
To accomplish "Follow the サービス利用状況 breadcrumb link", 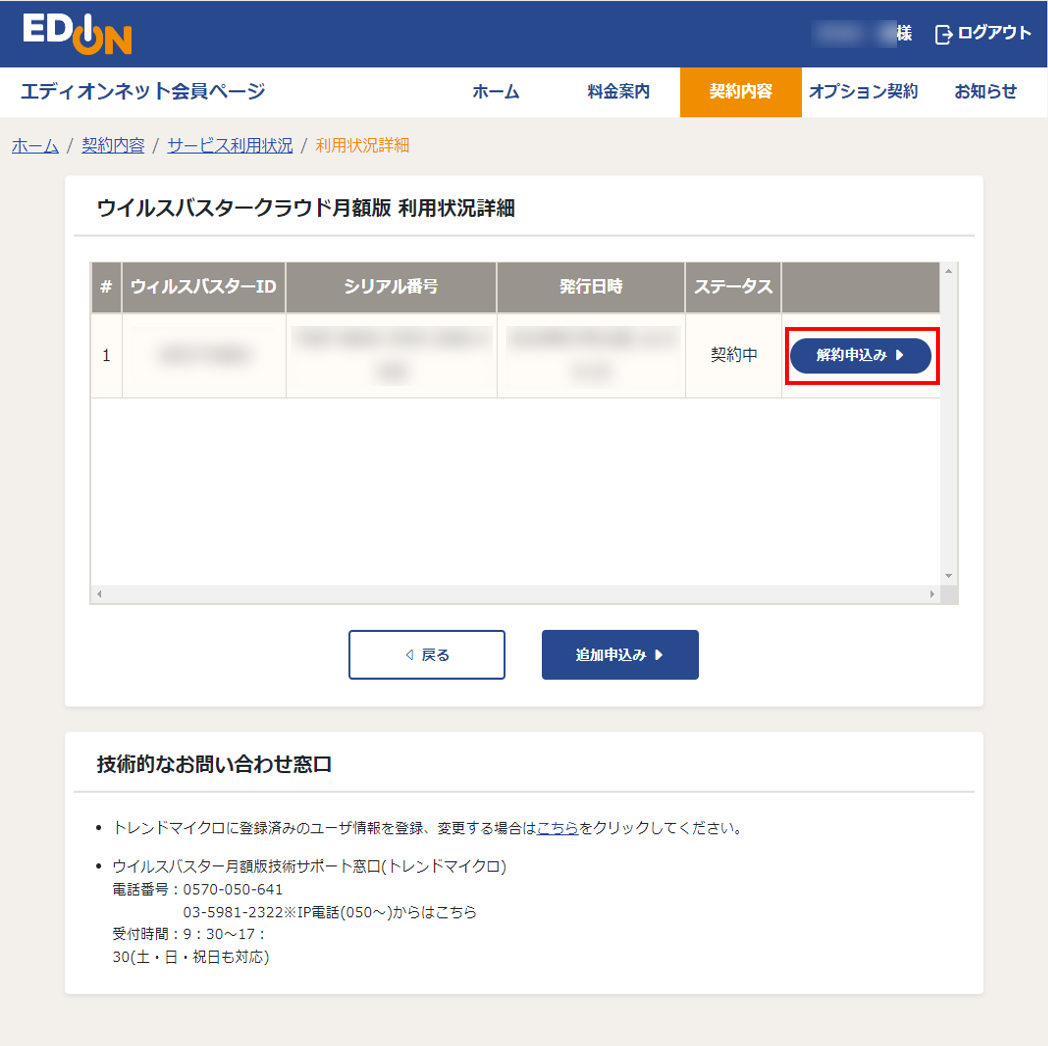I will click(x=230, y=146).
